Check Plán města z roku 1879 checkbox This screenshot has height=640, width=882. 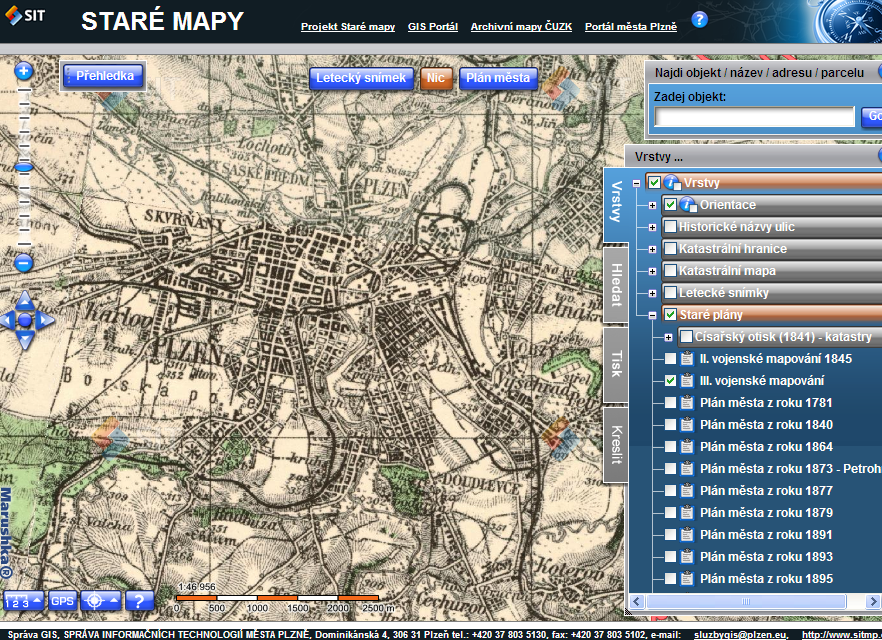pos(670,512)
